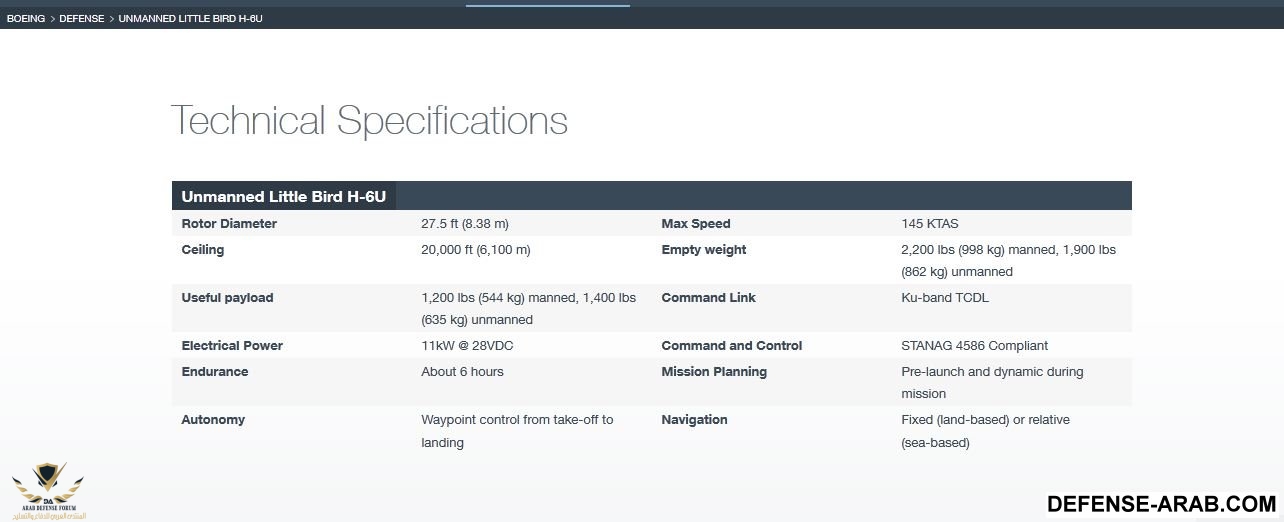
Task: Select the Useful payload label
Action: click(x=227, y=298)
